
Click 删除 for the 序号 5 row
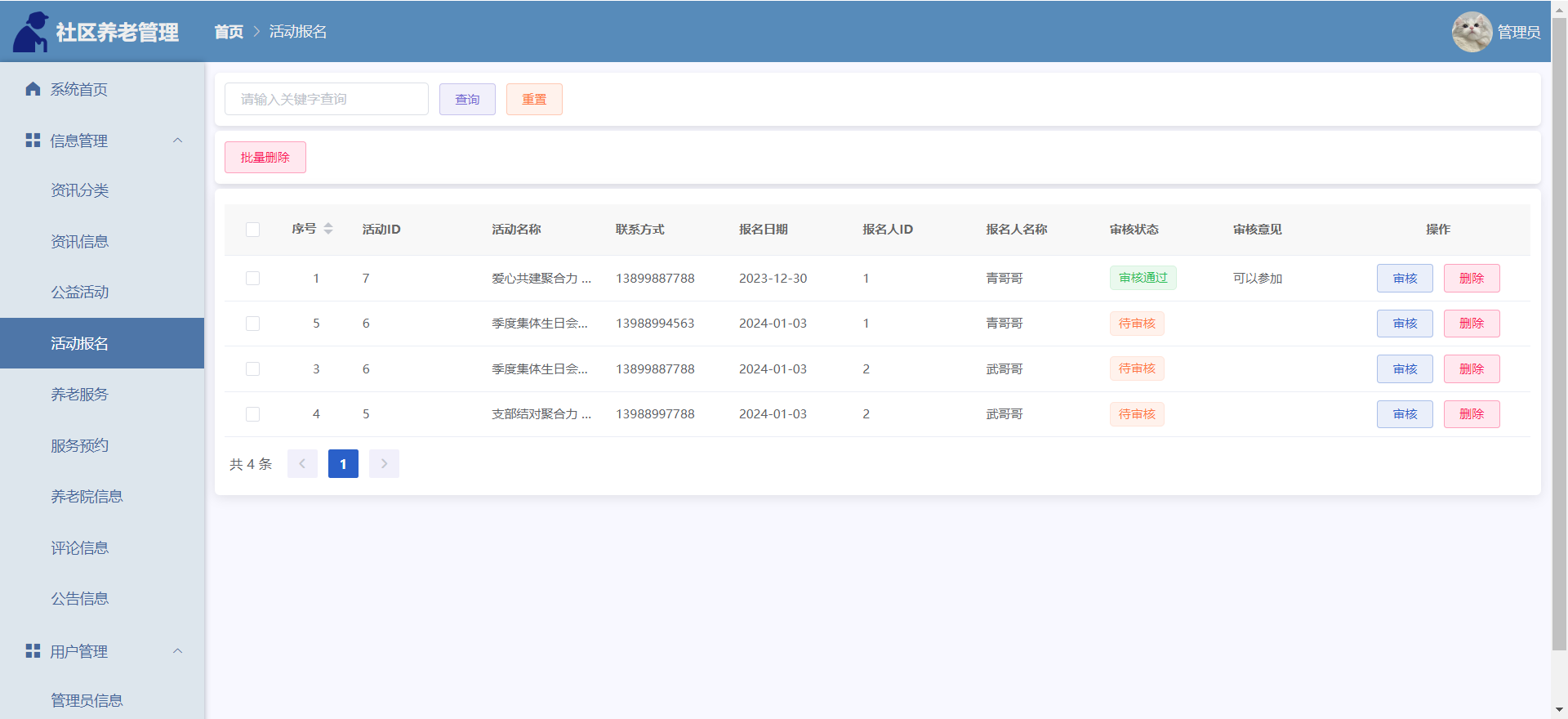tap(1472, 324)
